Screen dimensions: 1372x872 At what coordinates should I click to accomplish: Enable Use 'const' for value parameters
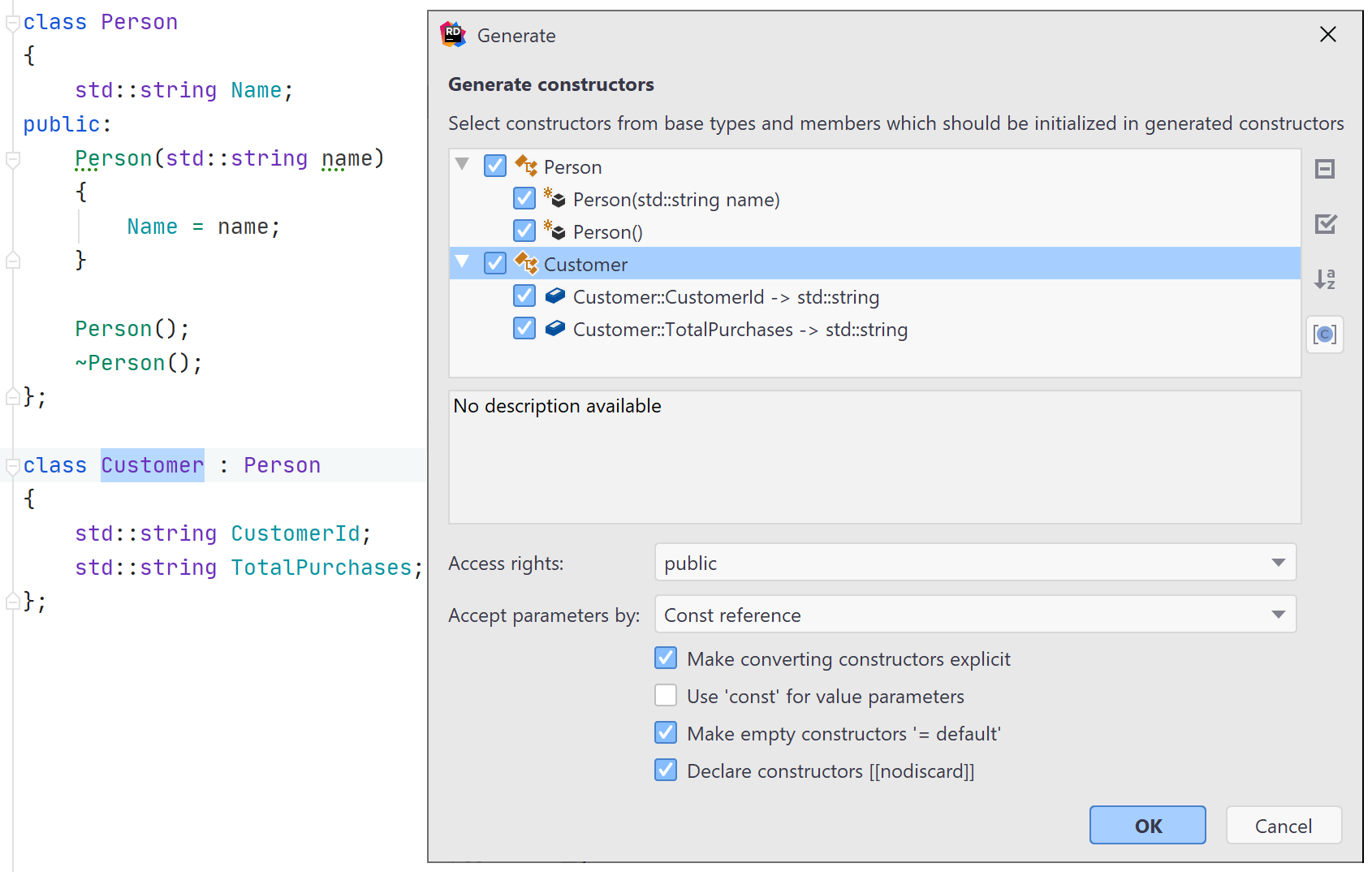pyautogui.click(x=665, y=695)
